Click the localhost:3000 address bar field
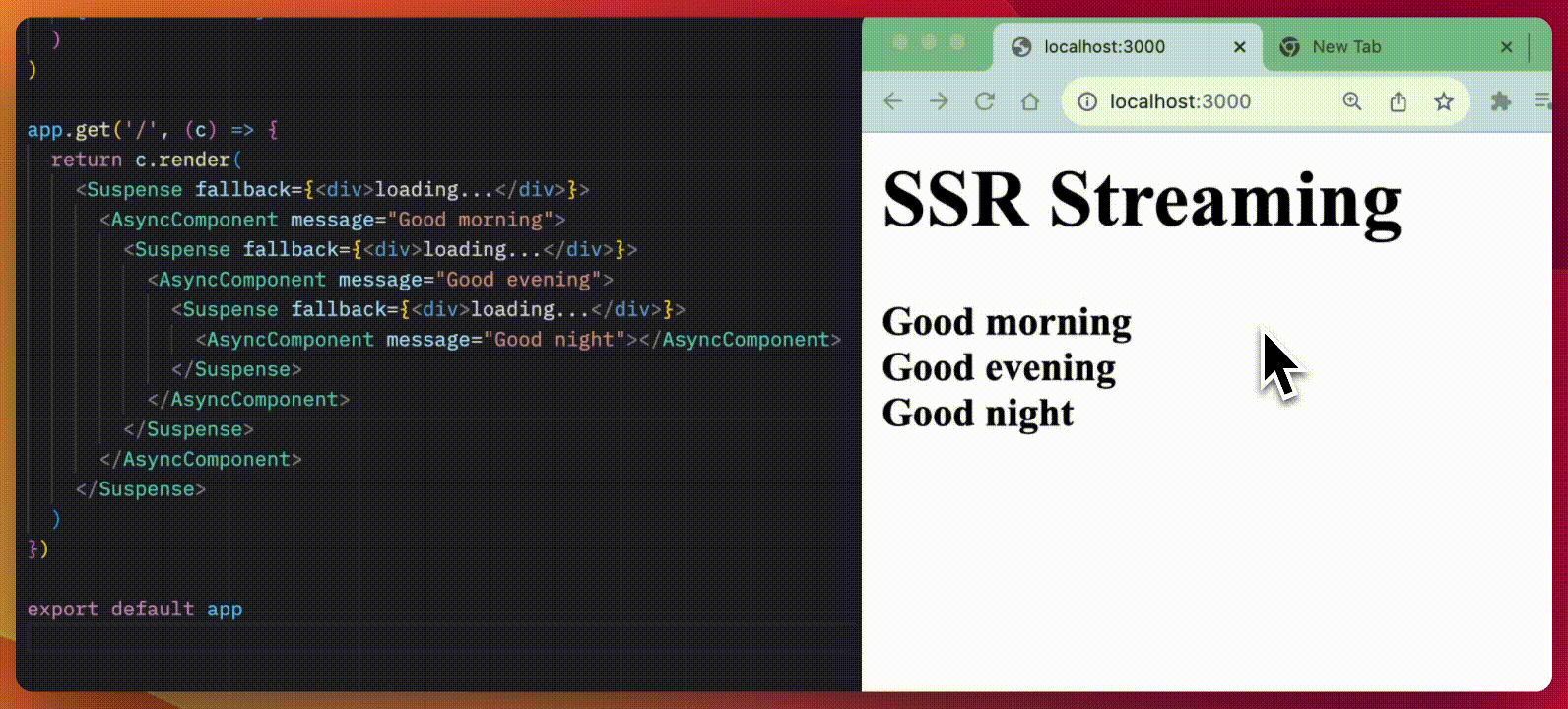Screen dimensions: 1568x709 pyautogui.click(x=1211, y=101)
